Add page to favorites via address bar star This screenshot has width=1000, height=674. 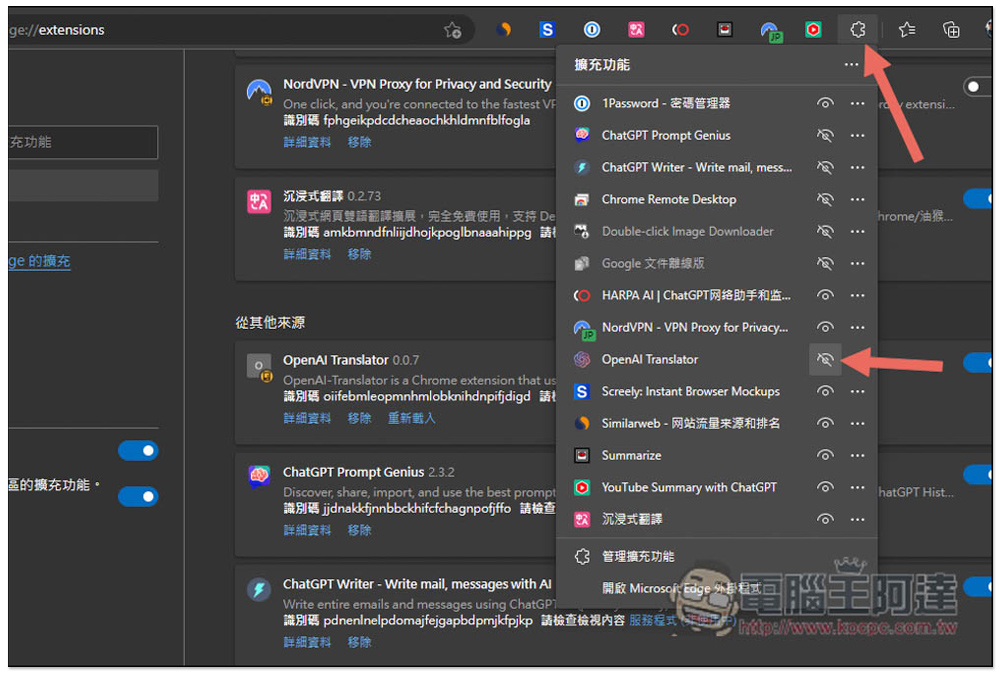click(x=453, y=30)
